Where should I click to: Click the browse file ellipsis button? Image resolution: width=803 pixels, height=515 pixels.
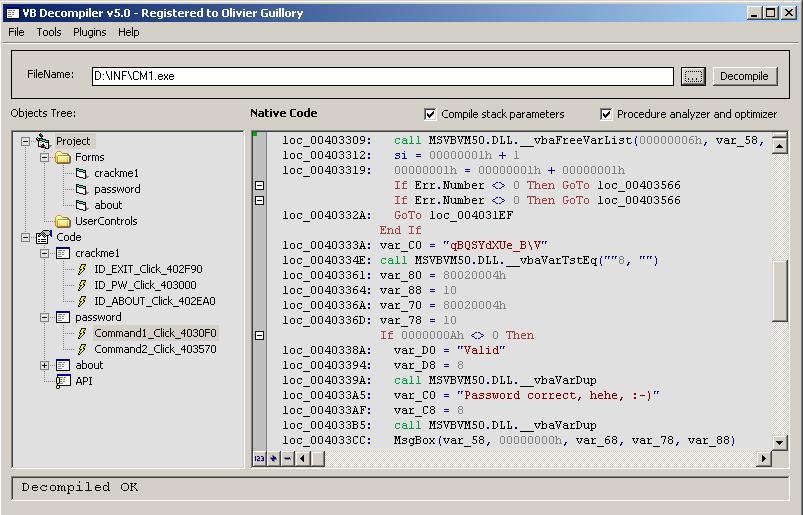pos(693,76)
